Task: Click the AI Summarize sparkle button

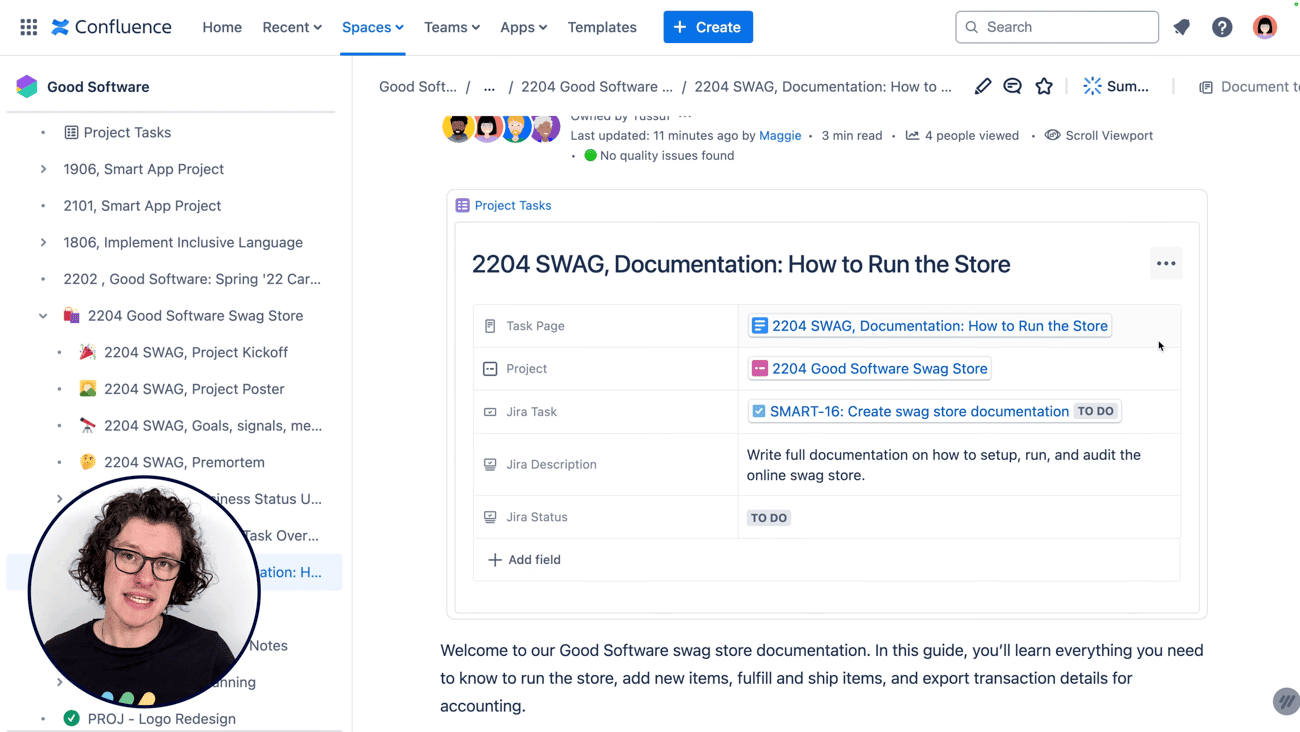Action: pyautogui.click(x=1116, y=87)
